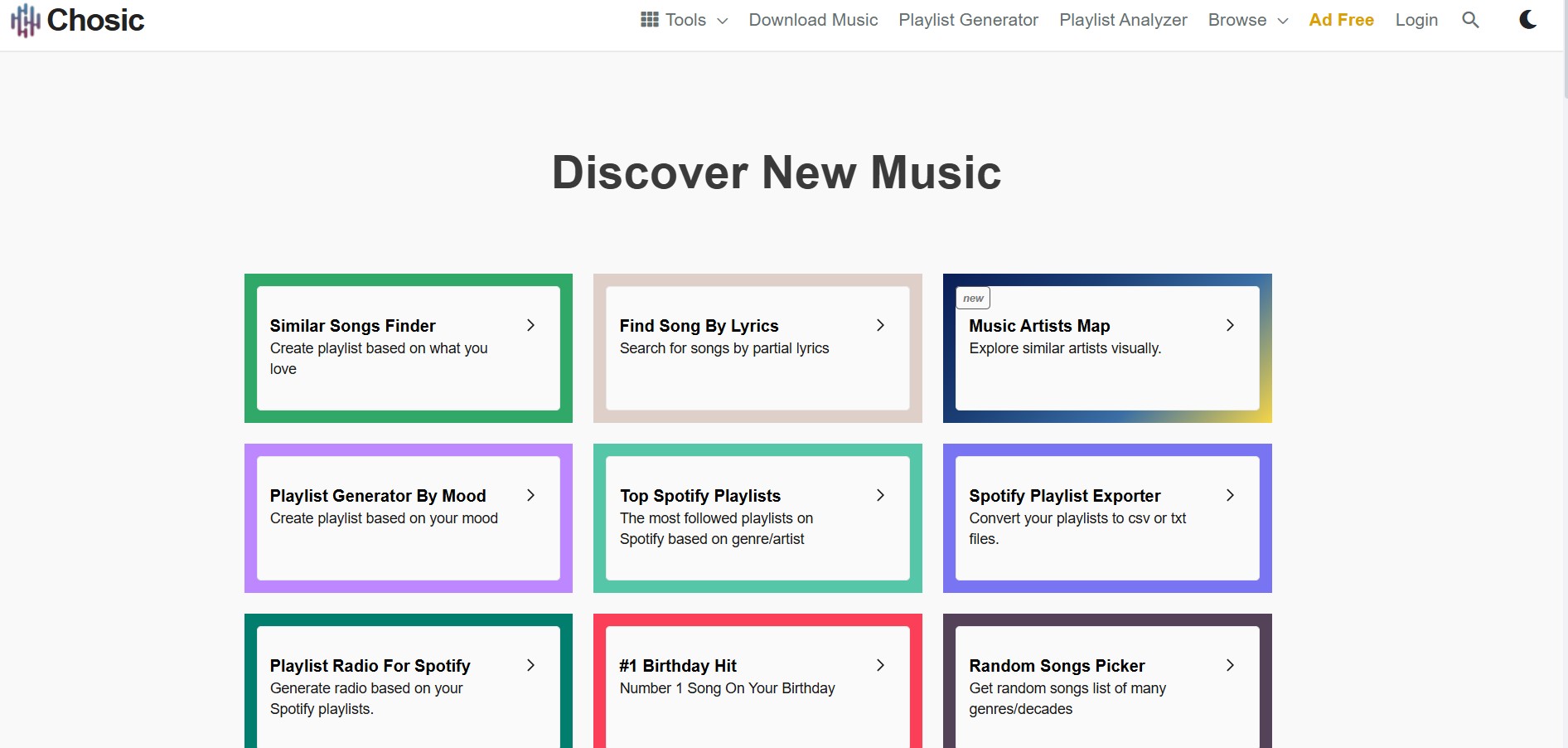Image resolution: width=1568 pixels, height=748 pixels.
Task: Click arrow on Spotify Playlist Exporter card
Action: click(x=1230, y=496)
